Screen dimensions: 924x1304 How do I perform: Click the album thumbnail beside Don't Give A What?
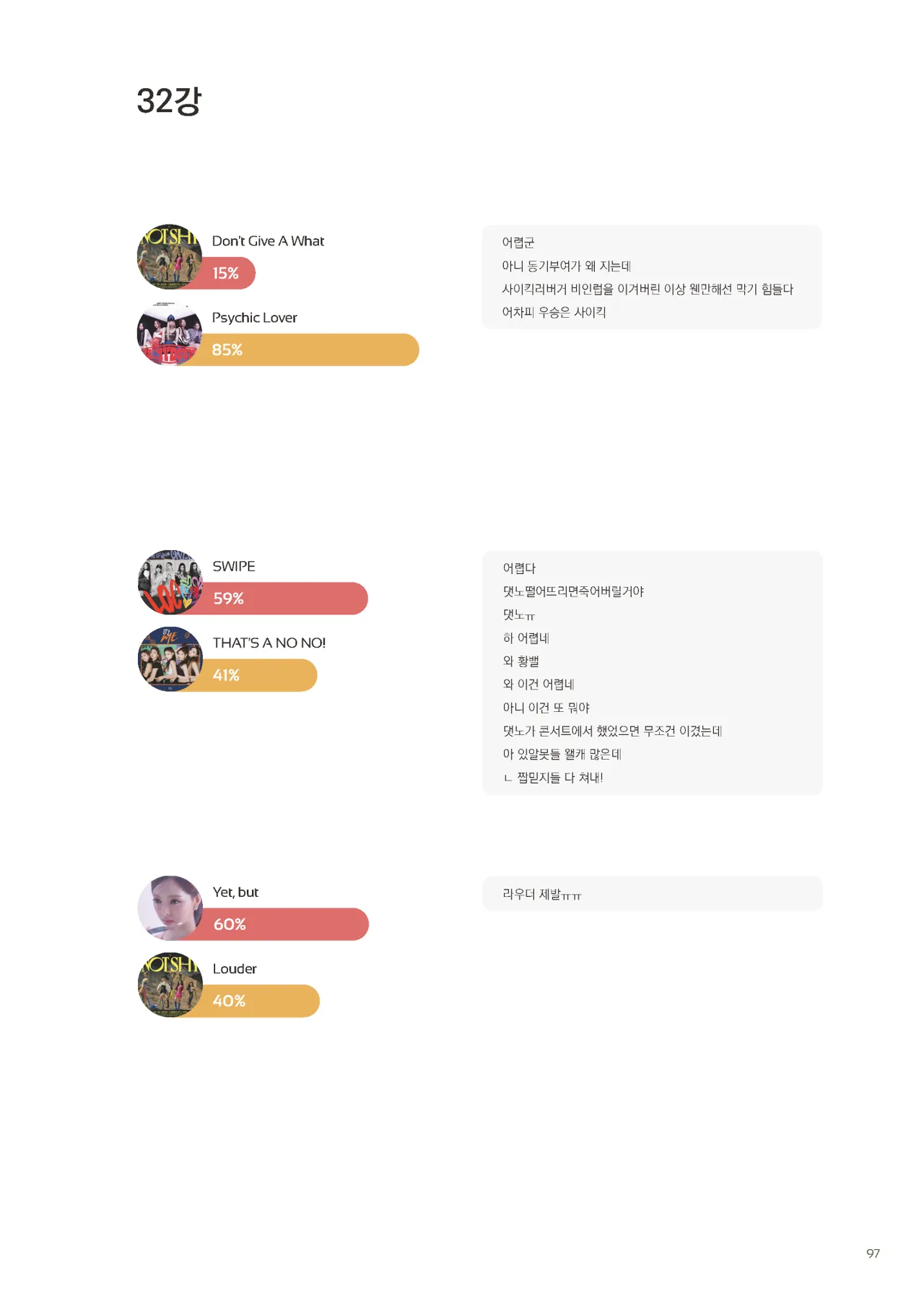coord(170,256)
